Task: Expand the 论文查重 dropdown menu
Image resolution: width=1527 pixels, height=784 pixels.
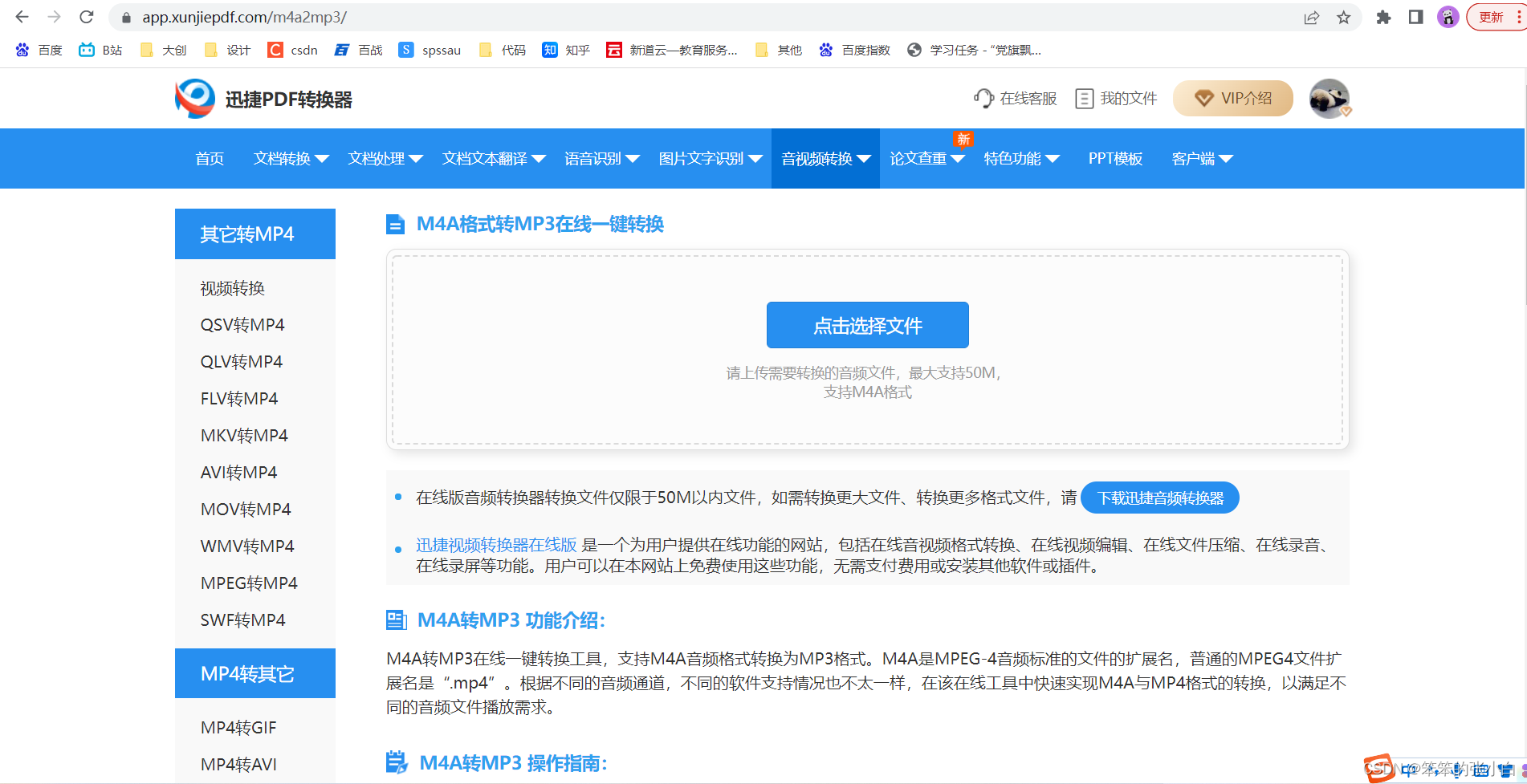Action: click(927, 159)
